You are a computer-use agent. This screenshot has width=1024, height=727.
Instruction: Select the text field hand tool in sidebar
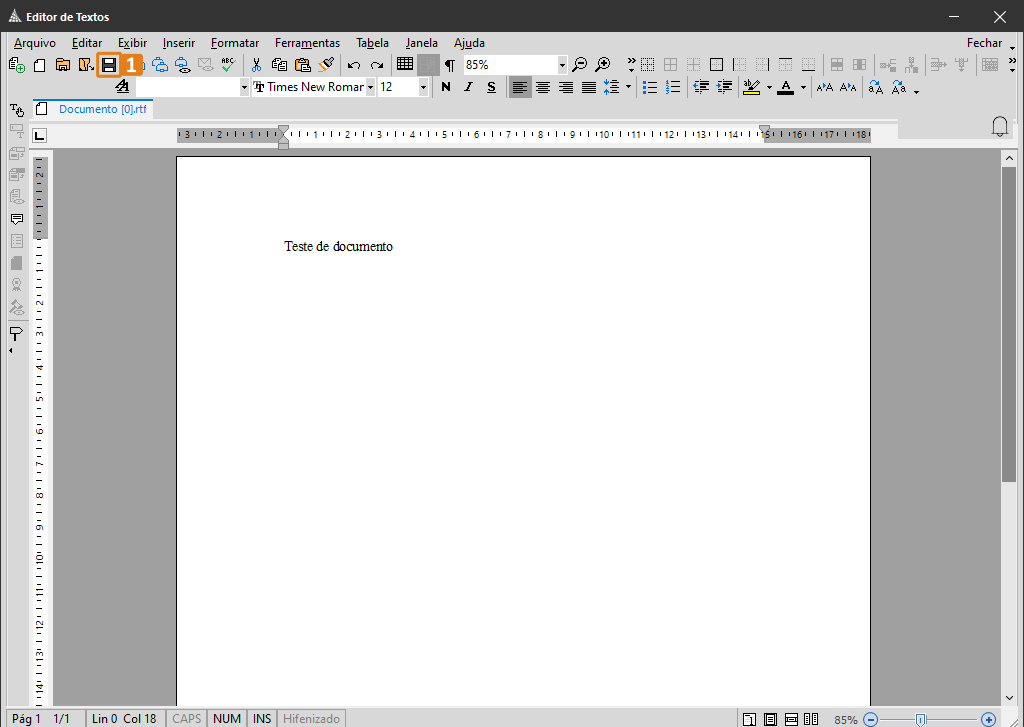coord(17,110)
